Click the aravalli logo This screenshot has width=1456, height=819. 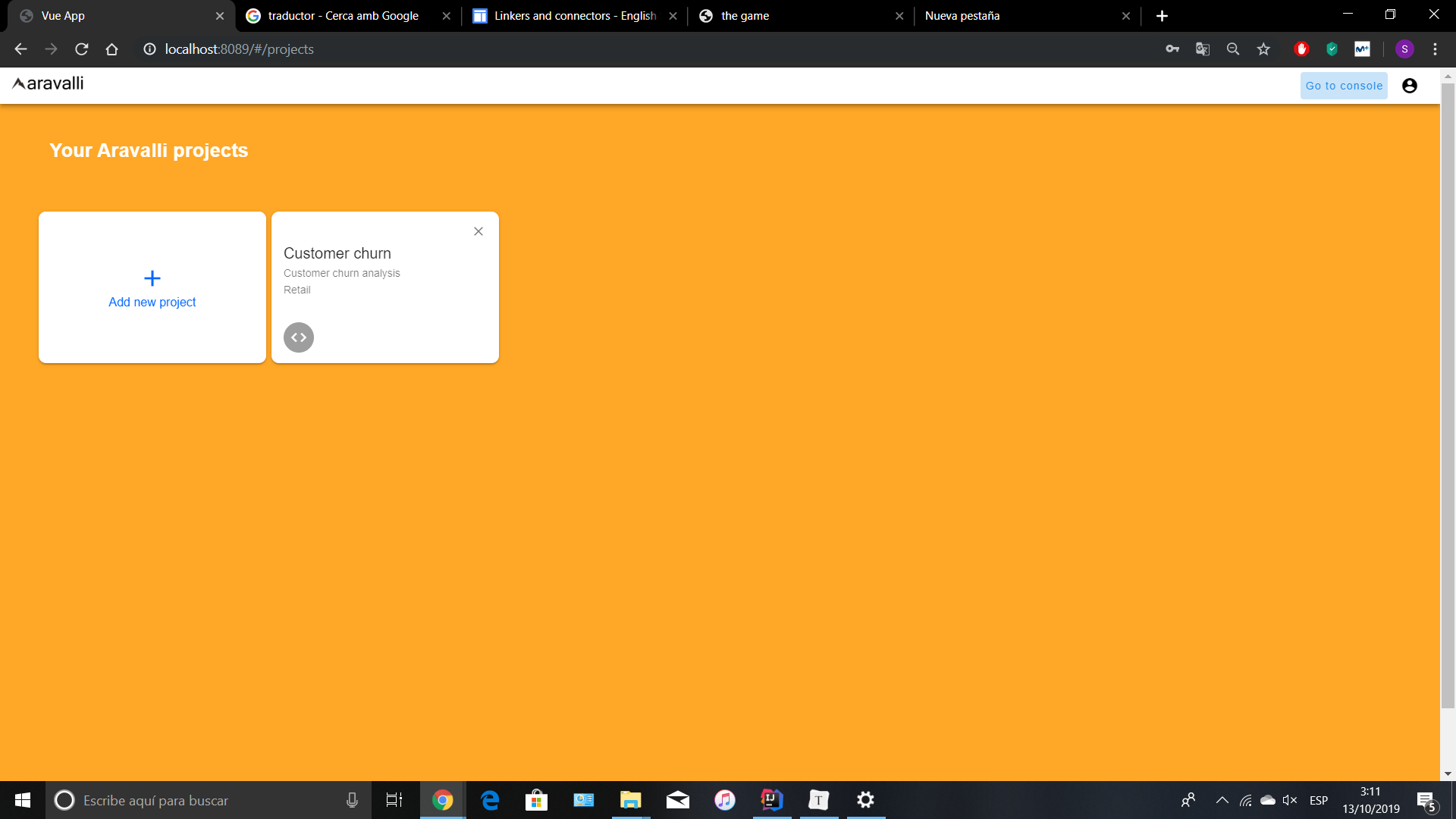(x=49, y=83)
